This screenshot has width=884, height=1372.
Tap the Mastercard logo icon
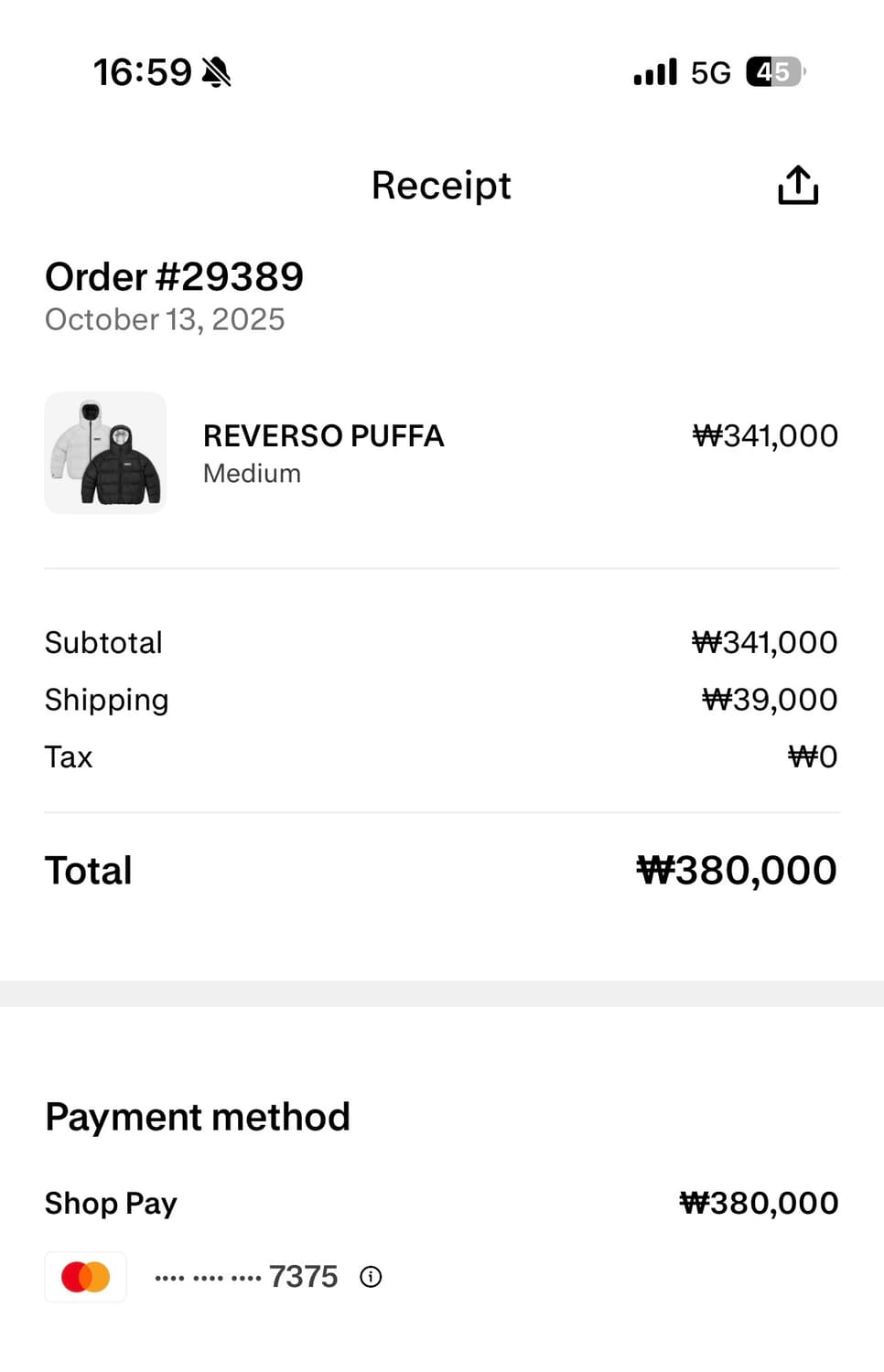[x=86, y=1277]
